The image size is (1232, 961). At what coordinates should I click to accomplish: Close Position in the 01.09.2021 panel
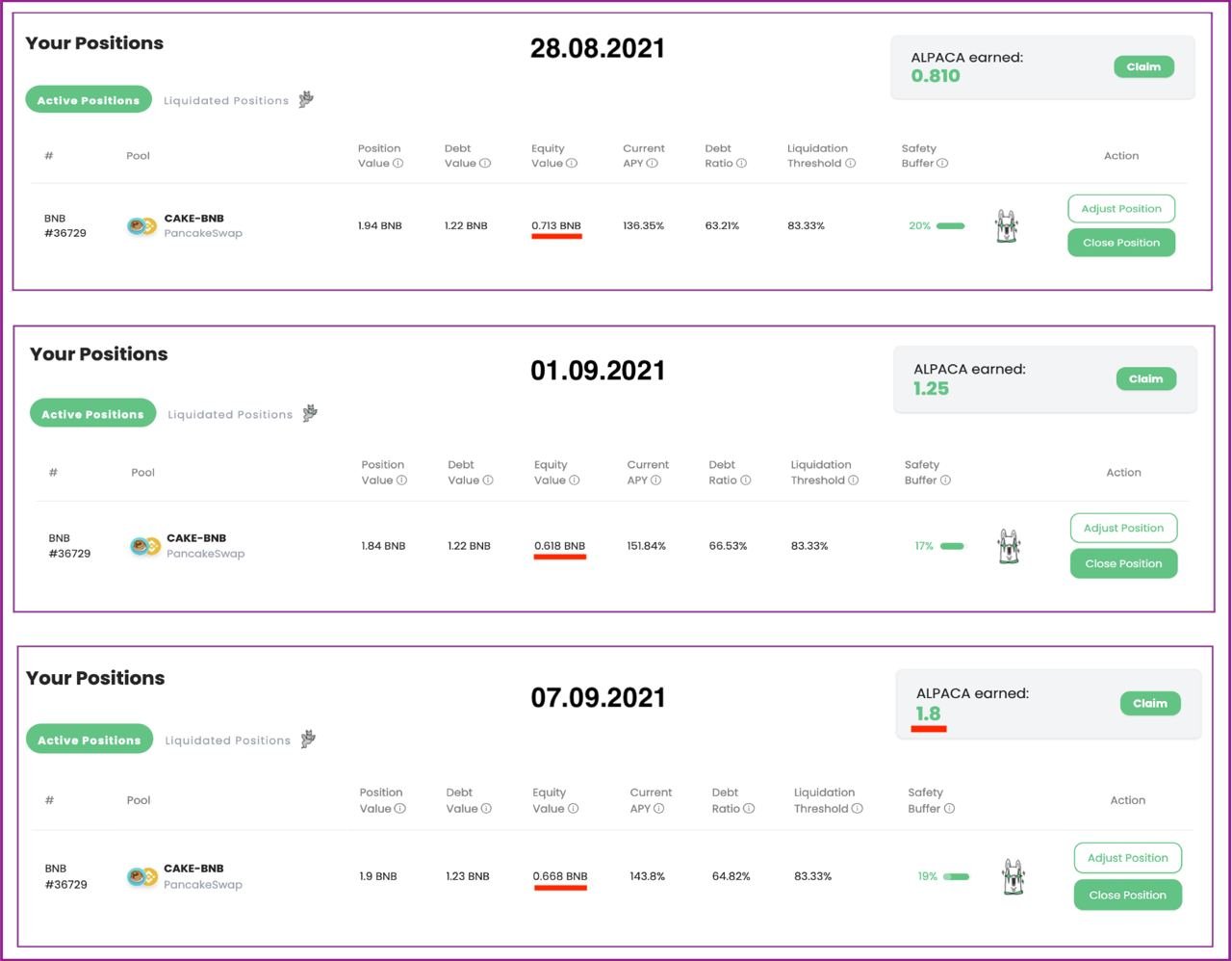[1123, 563]
